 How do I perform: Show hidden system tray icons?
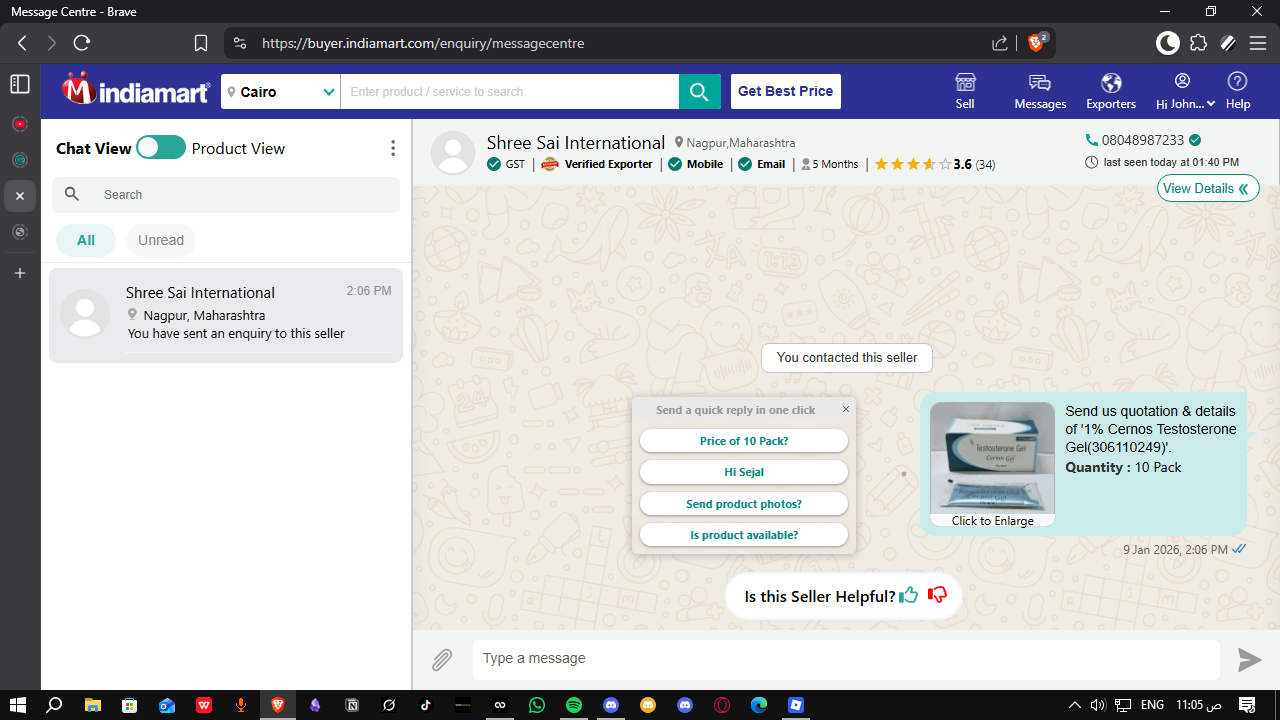pos(1075,705)
